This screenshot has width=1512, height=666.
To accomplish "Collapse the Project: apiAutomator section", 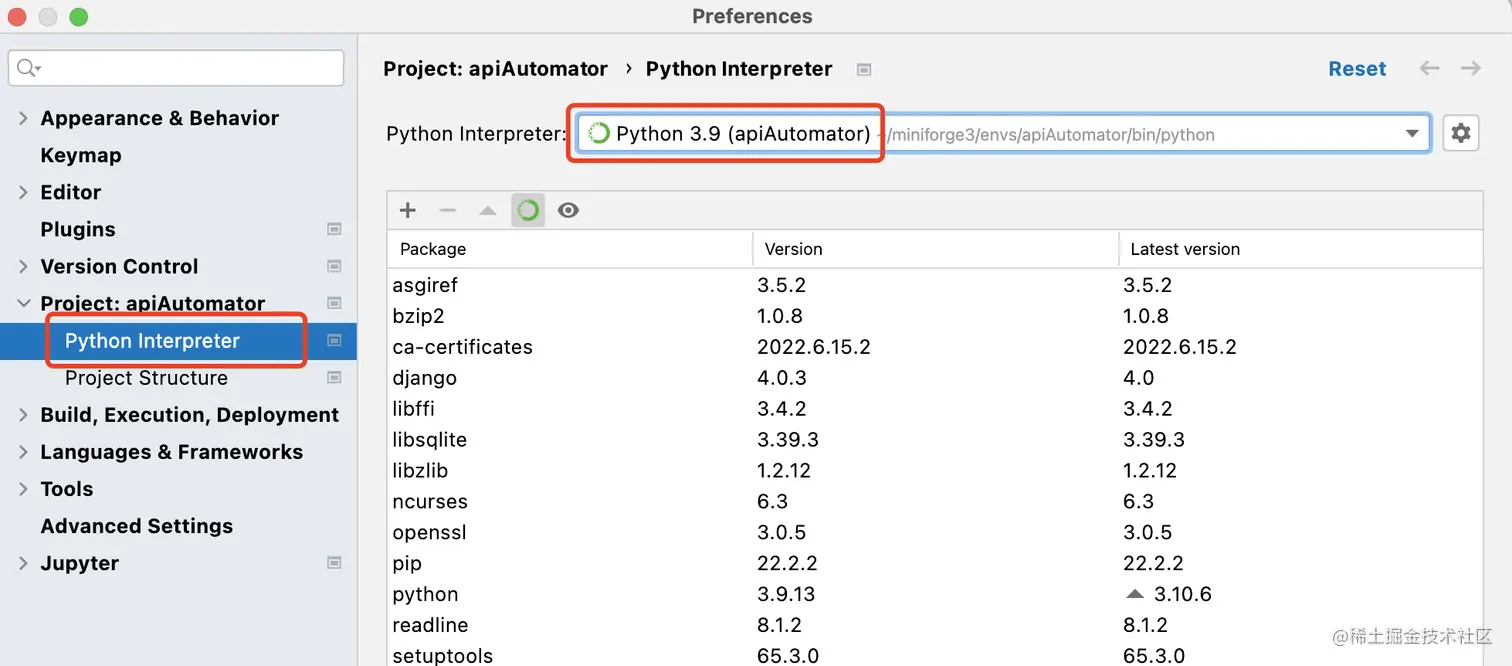I will click(x=23, y=303).
